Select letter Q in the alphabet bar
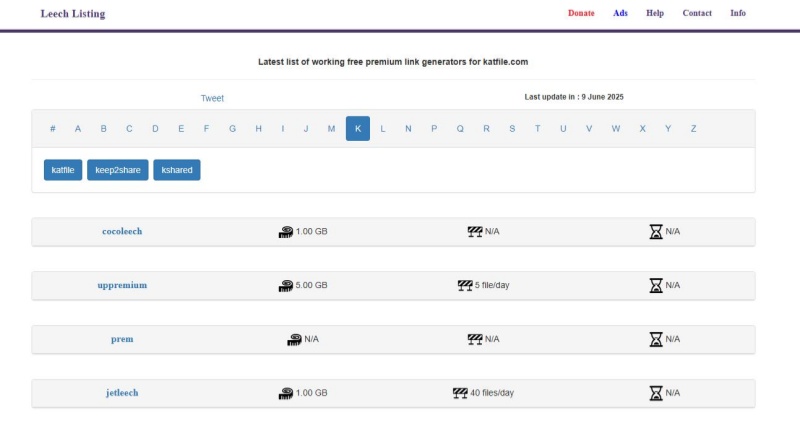The width and height of the screenshot is (800, 429). [460, 129]
